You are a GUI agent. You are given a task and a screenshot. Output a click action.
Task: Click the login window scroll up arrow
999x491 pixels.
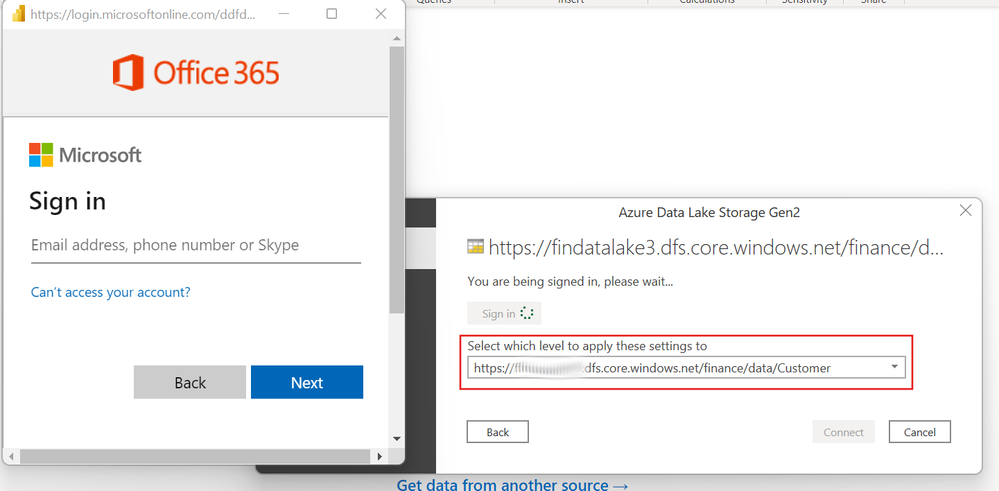coord(396,39)
